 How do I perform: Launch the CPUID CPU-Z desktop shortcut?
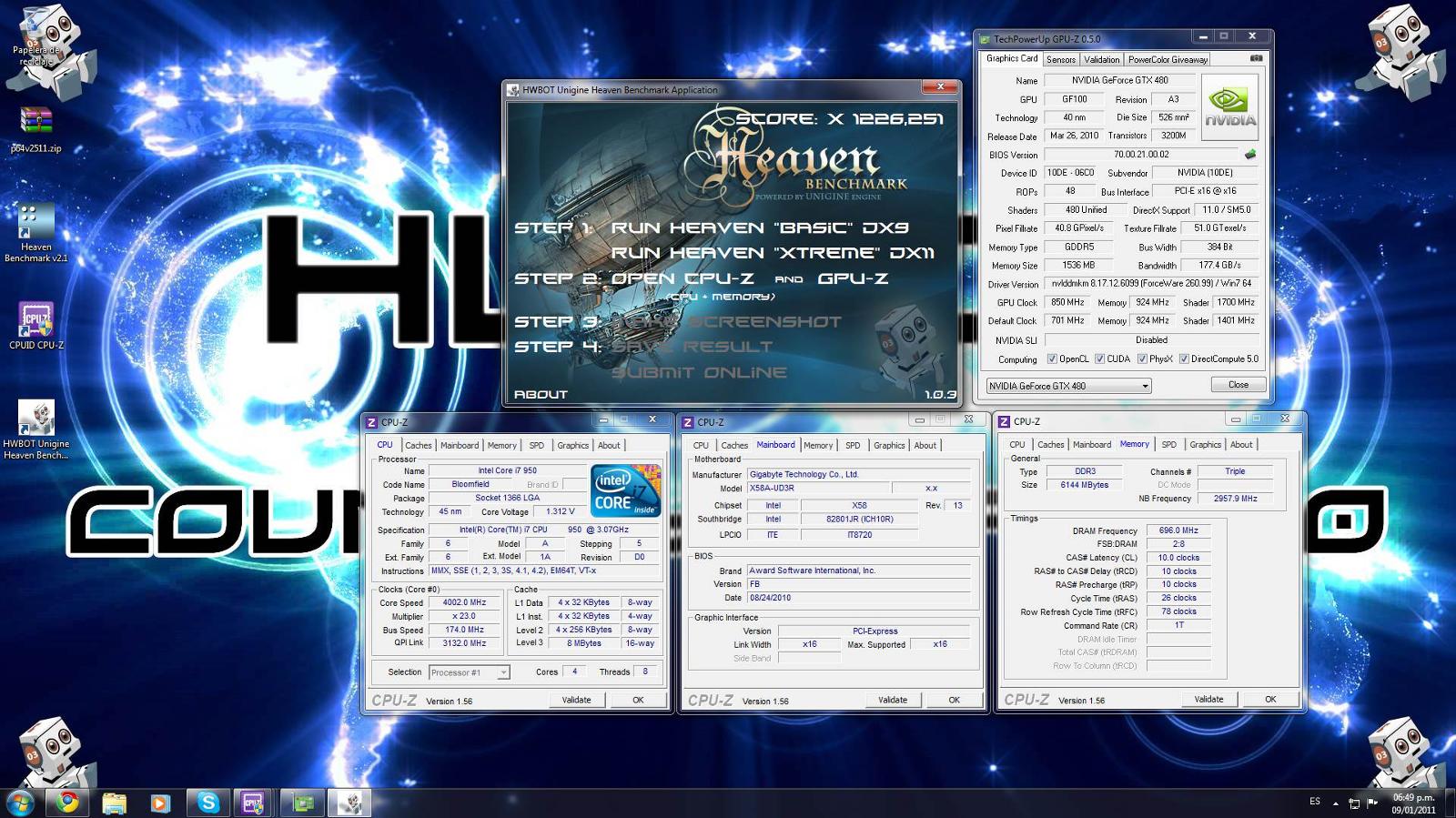tap(36, 326)
